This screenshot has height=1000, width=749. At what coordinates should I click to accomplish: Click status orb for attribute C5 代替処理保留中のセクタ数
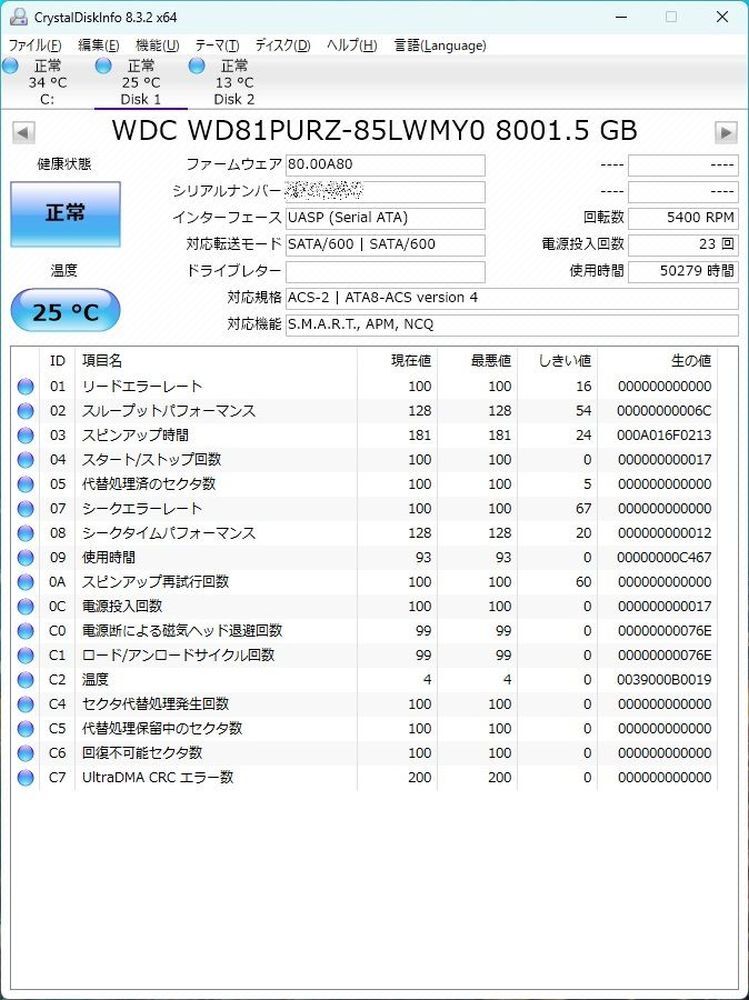pyautogui.click(x=26, y=729)
